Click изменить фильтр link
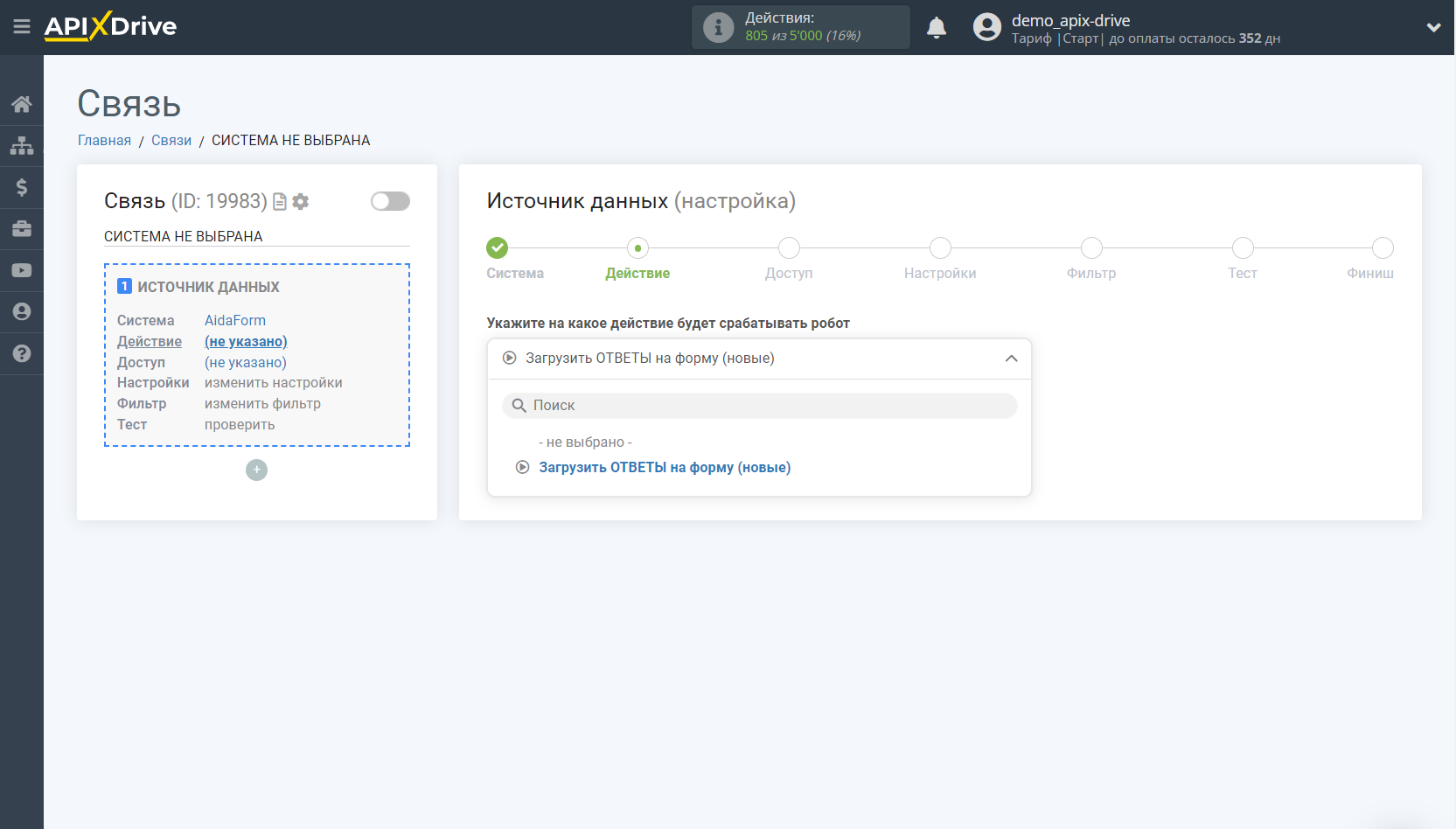This screenshot has height=829, width=1456. coord(262,403)
